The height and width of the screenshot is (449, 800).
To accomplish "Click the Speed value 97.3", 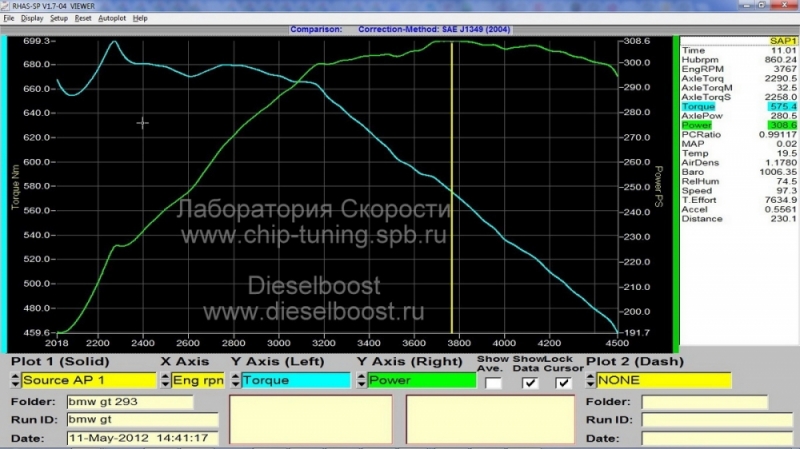I will [x=786, y=191].
